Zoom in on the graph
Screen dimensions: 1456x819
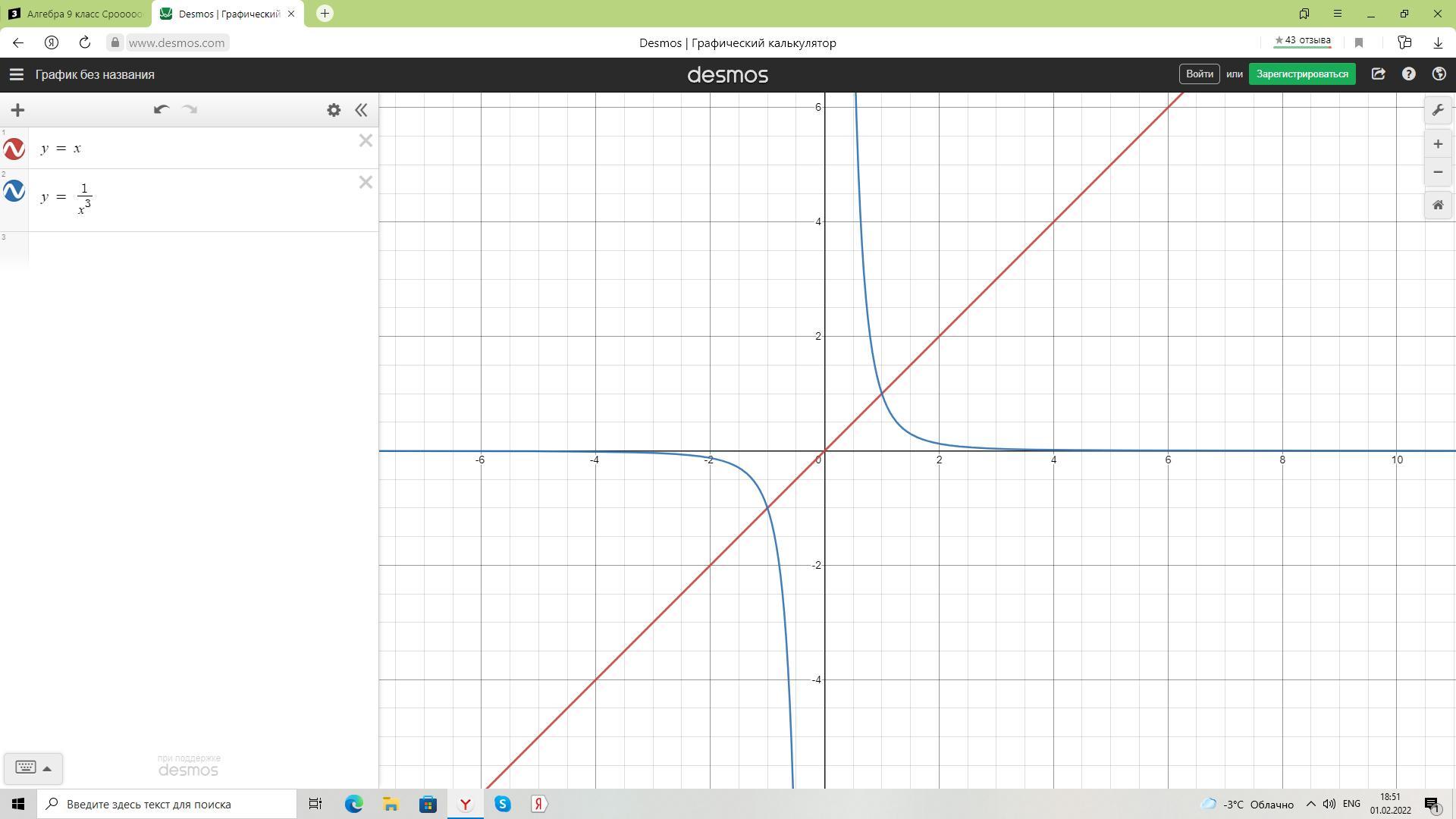(x=1438, y=144)
